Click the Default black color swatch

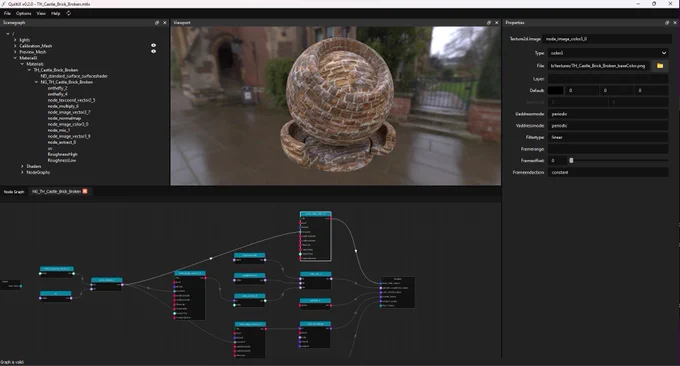click(x=556, y=90)
